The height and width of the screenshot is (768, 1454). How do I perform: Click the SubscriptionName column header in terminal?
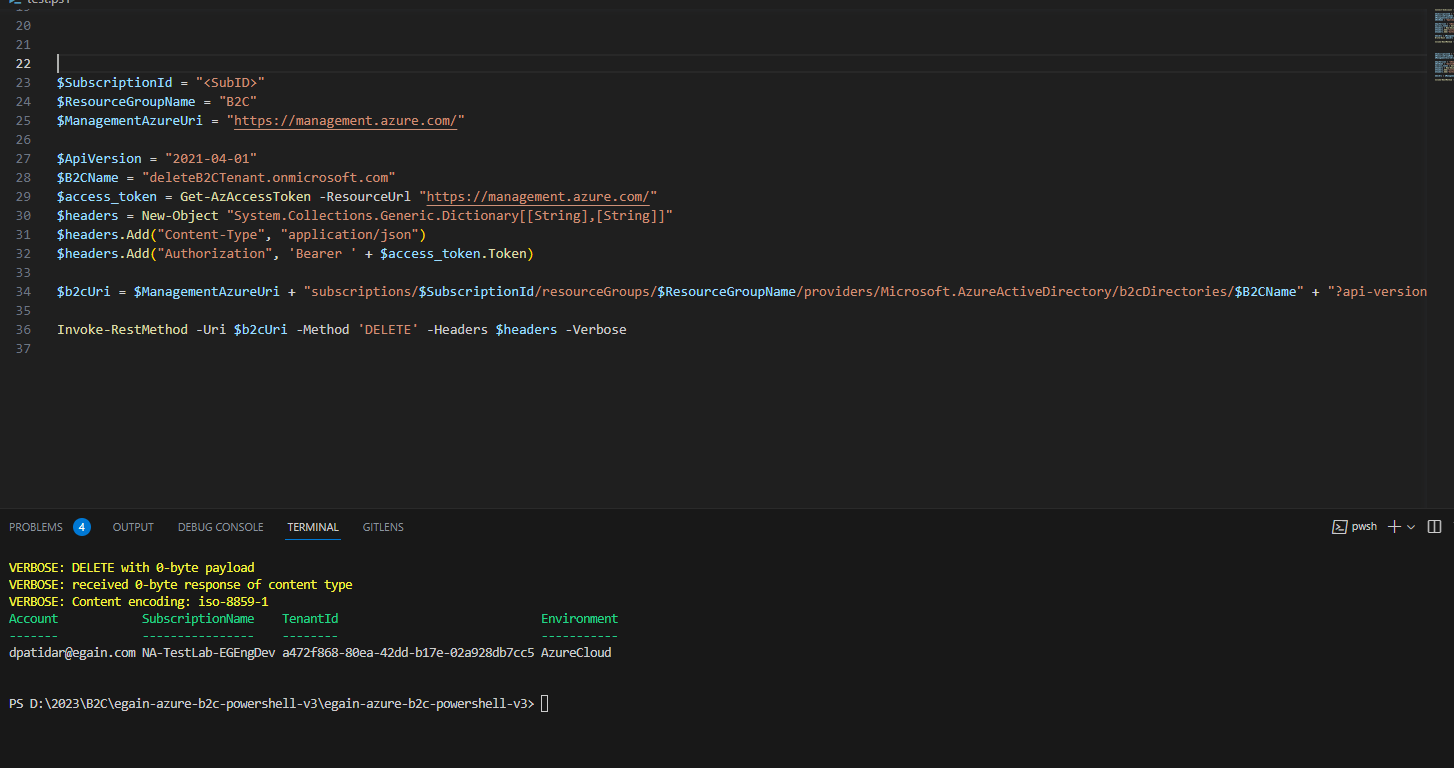198,618
